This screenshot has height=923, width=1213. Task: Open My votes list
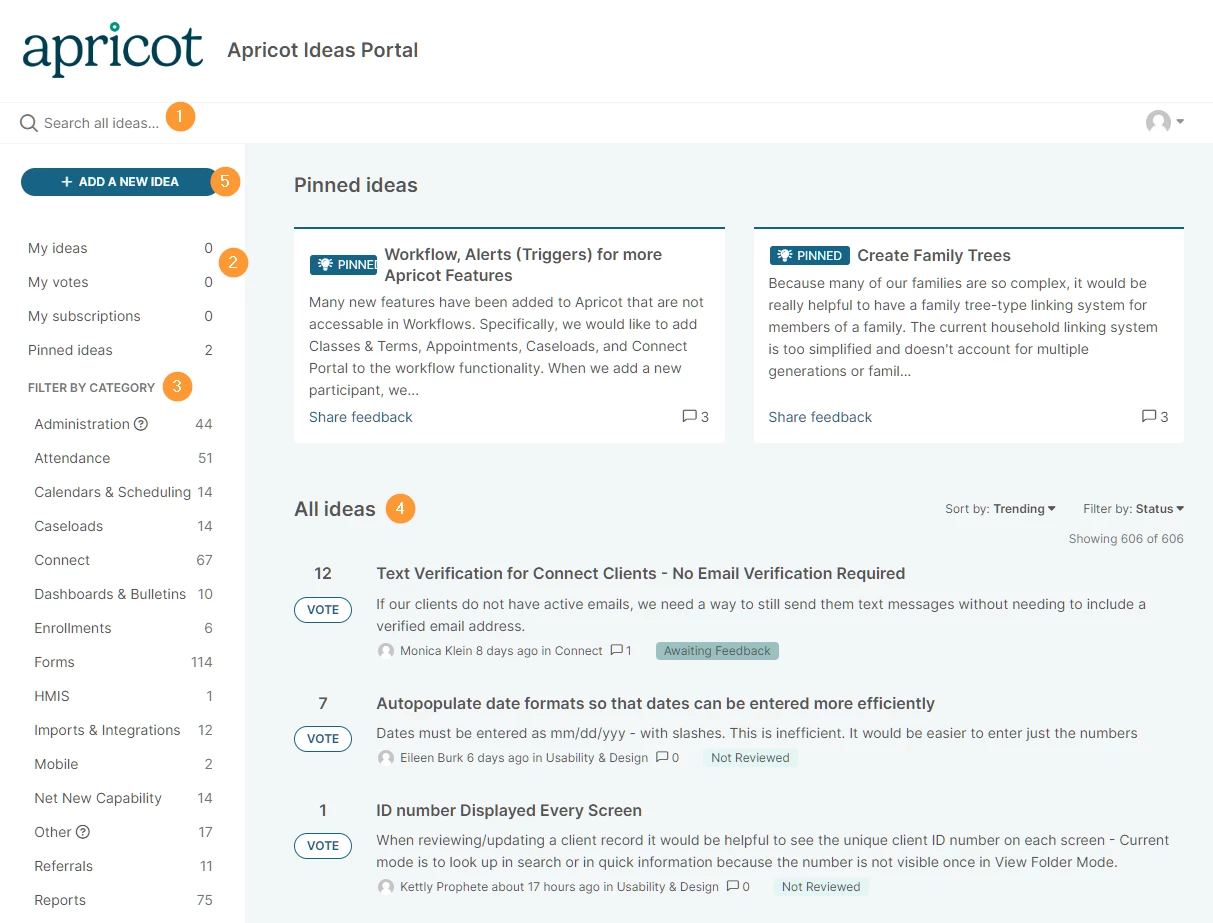(x=120, y=282)
